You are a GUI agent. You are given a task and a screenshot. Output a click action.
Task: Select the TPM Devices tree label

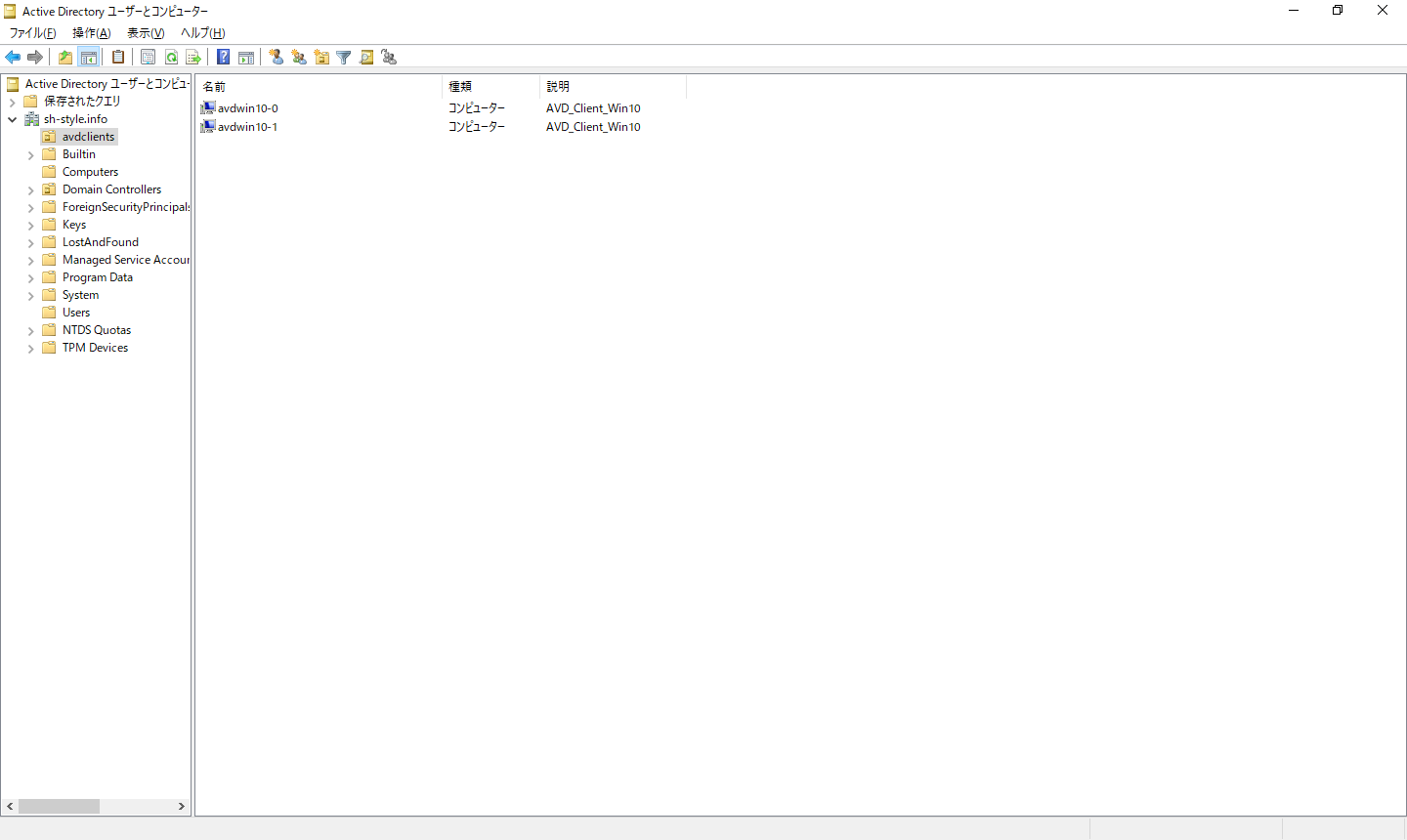(95, 348)
